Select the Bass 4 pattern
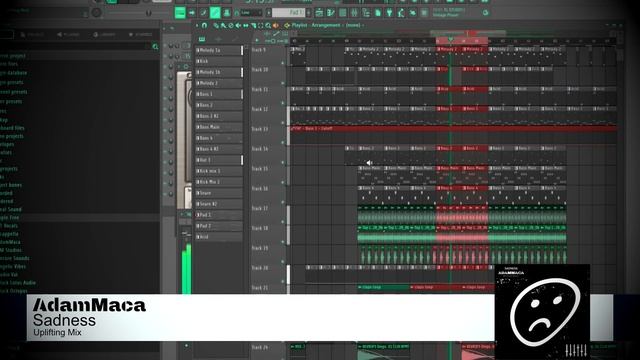Screen dimensions: 640x360 [x=219, y=138]
